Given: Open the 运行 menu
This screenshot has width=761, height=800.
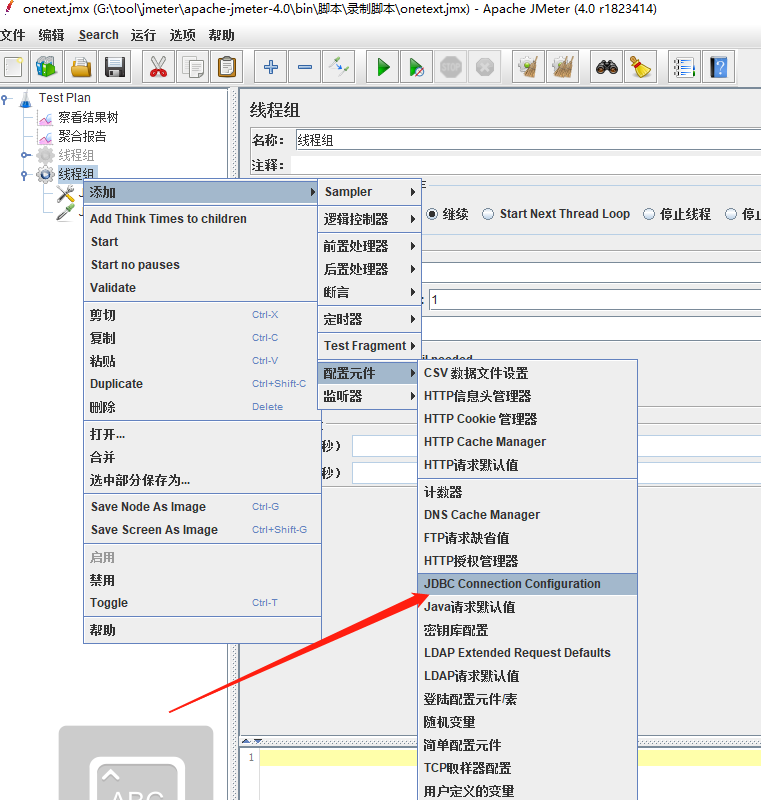Looking at the screenshot, I should 143,35.
